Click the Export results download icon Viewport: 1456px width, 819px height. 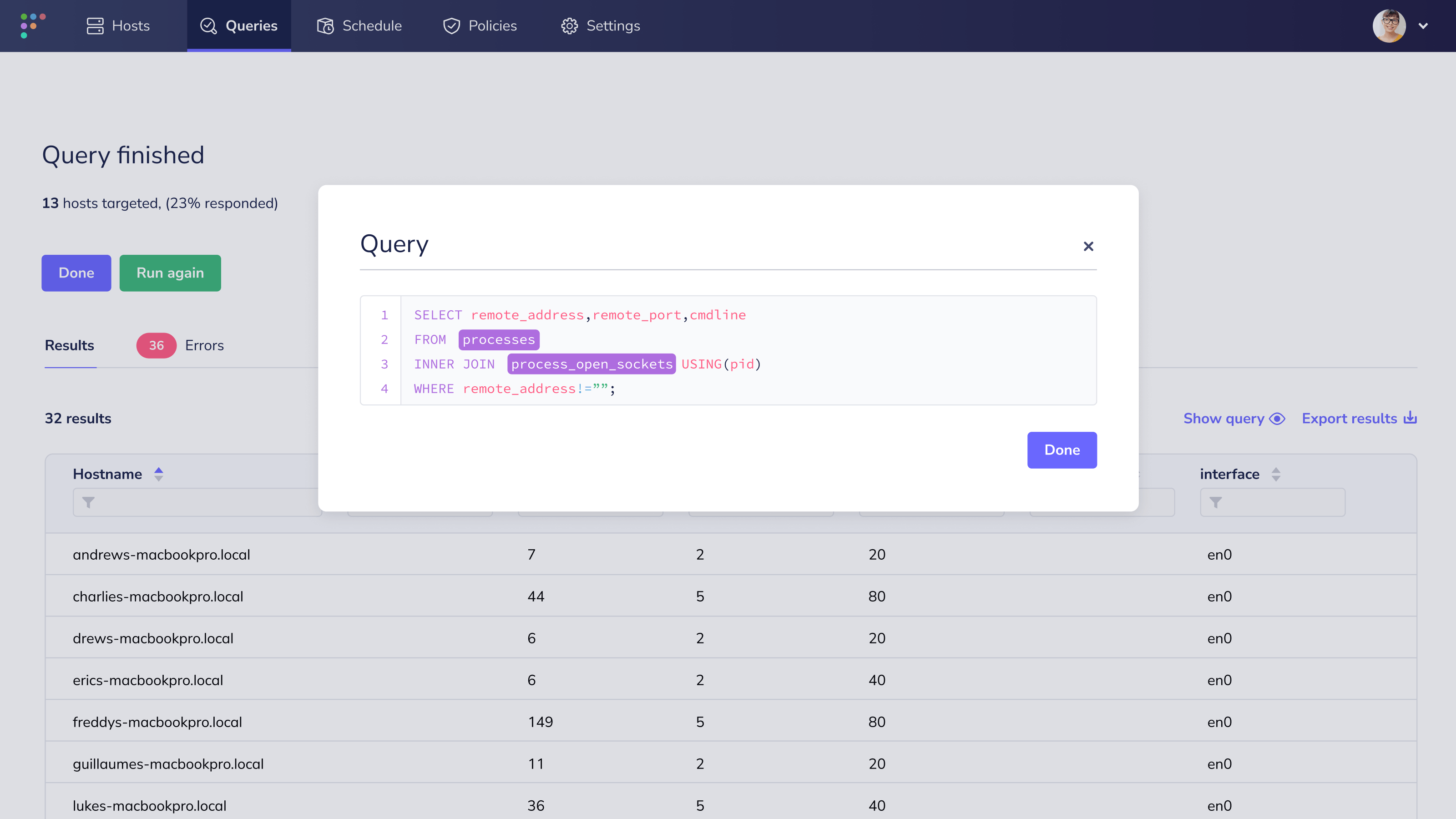point(1410,418)
